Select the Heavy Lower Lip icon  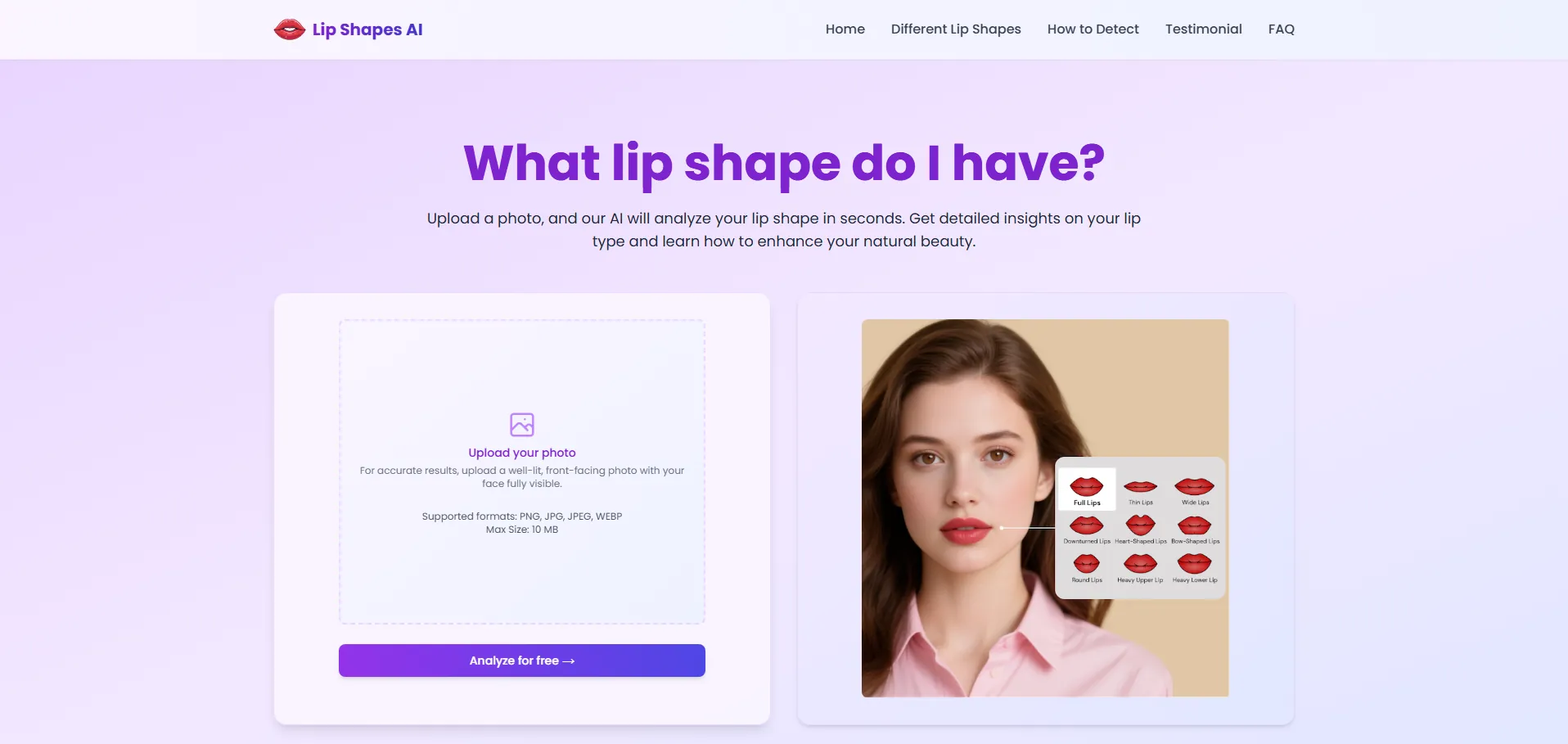coord(1195,564)
